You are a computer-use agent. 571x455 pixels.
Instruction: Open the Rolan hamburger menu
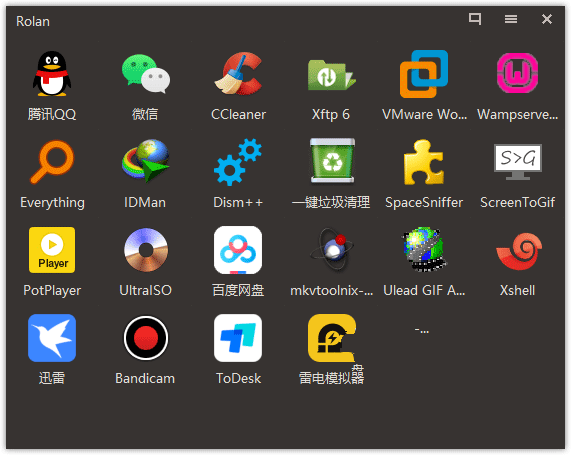pos(511,19)
